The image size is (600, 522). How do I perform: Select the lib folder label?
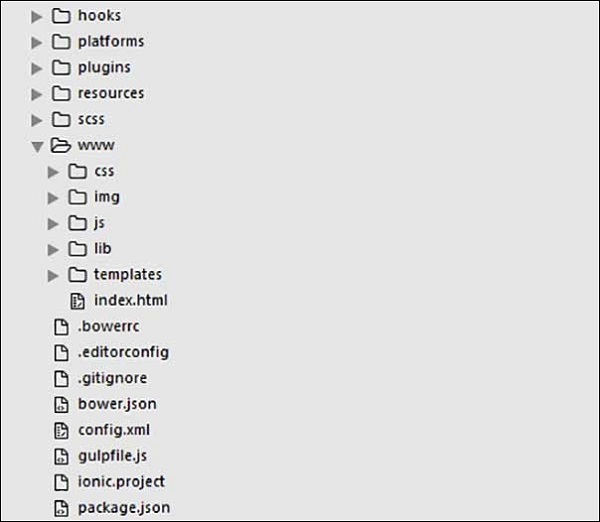point(103,249)
